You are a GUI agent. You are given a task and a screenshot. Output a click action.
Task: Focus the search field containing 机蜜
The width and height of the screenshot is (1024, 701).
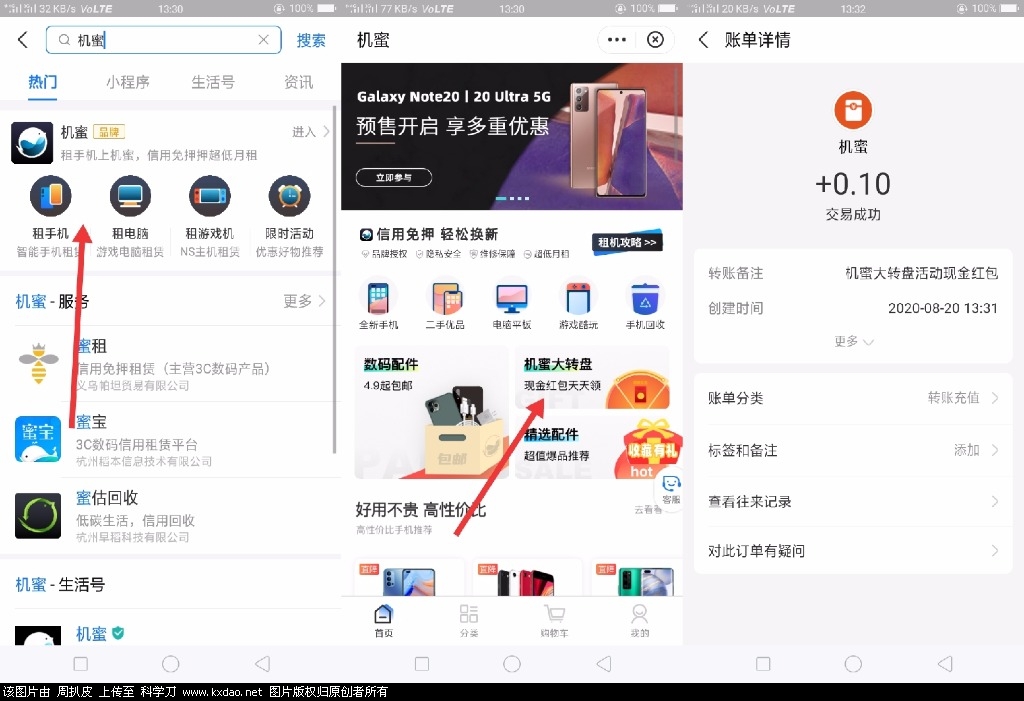coord(163,40)
